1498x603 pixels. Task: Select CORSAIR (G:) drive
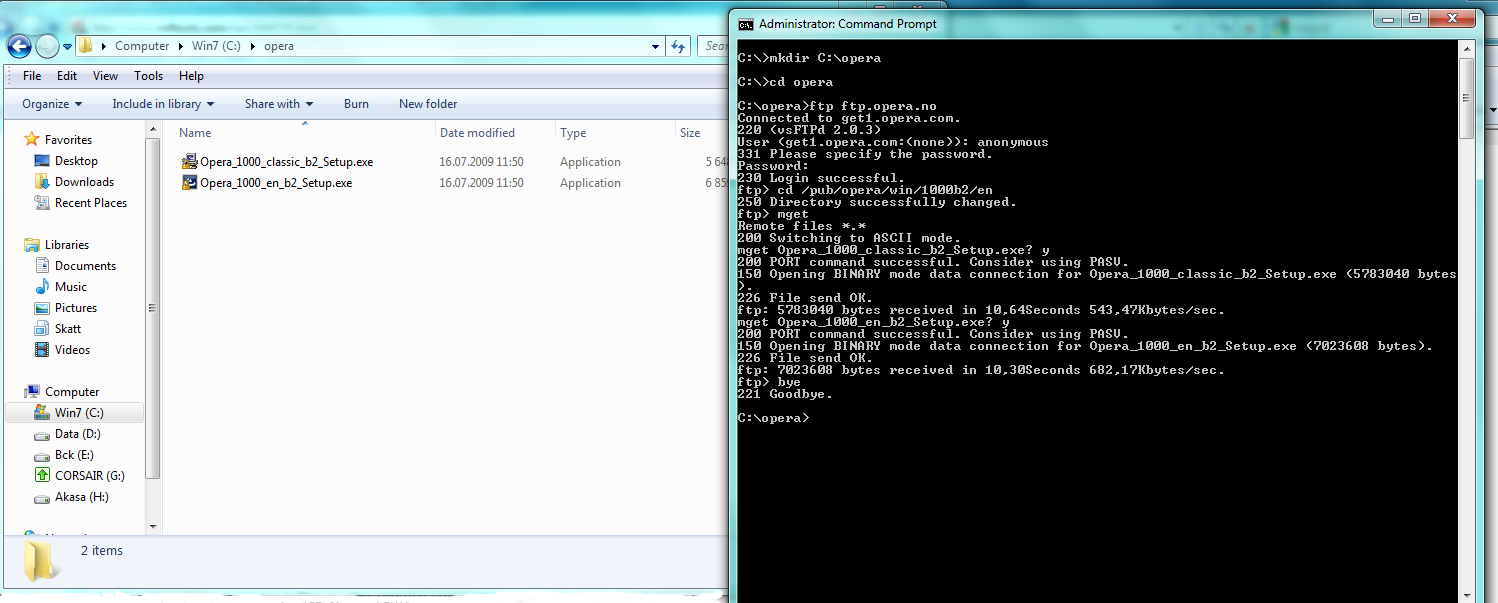tap(90, 476)
